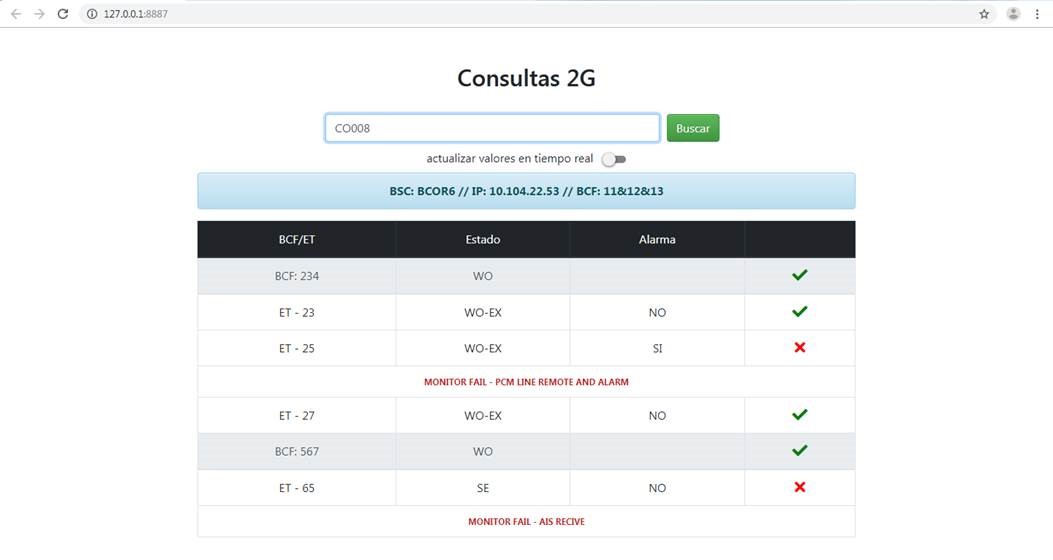Toggle the actualizar valores en tiempo real switch

tap(614, 159)
